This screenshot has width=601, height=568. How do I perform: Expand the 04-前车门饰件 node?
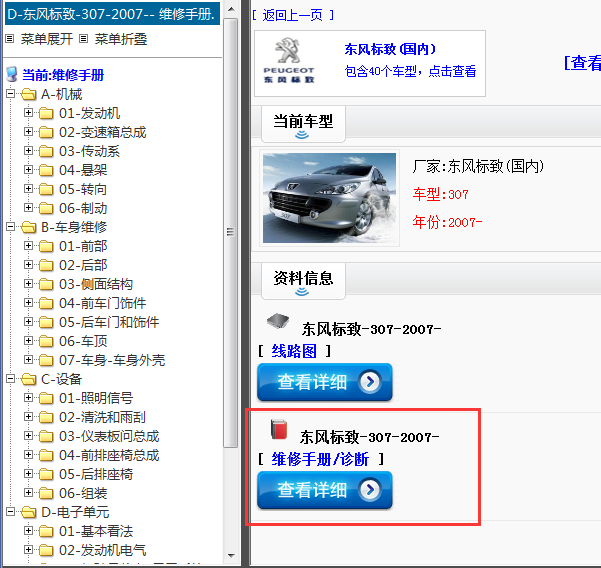[28, 302]
